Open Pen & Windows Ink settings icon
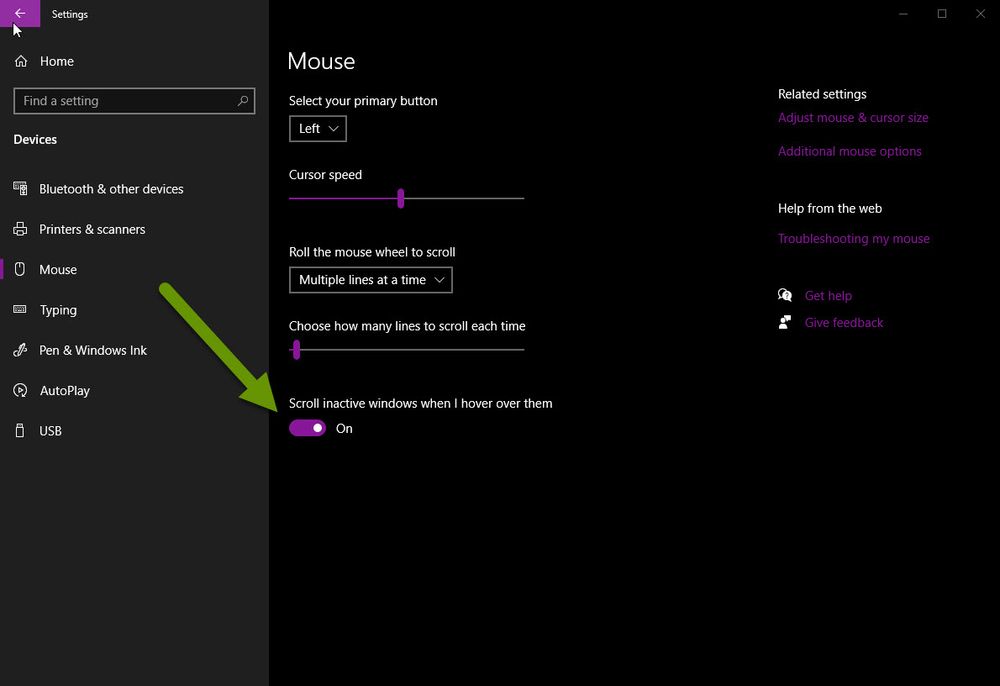This screenshot has height=686, width=1000. coord(20,350)
